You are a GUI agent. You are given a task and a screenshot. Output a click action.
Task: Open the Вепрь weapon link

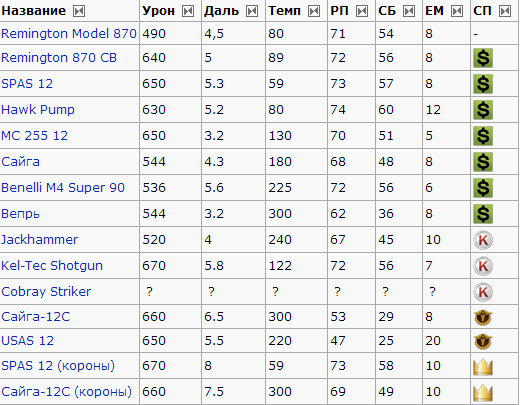pyautogui.click(x=21, y=214)
